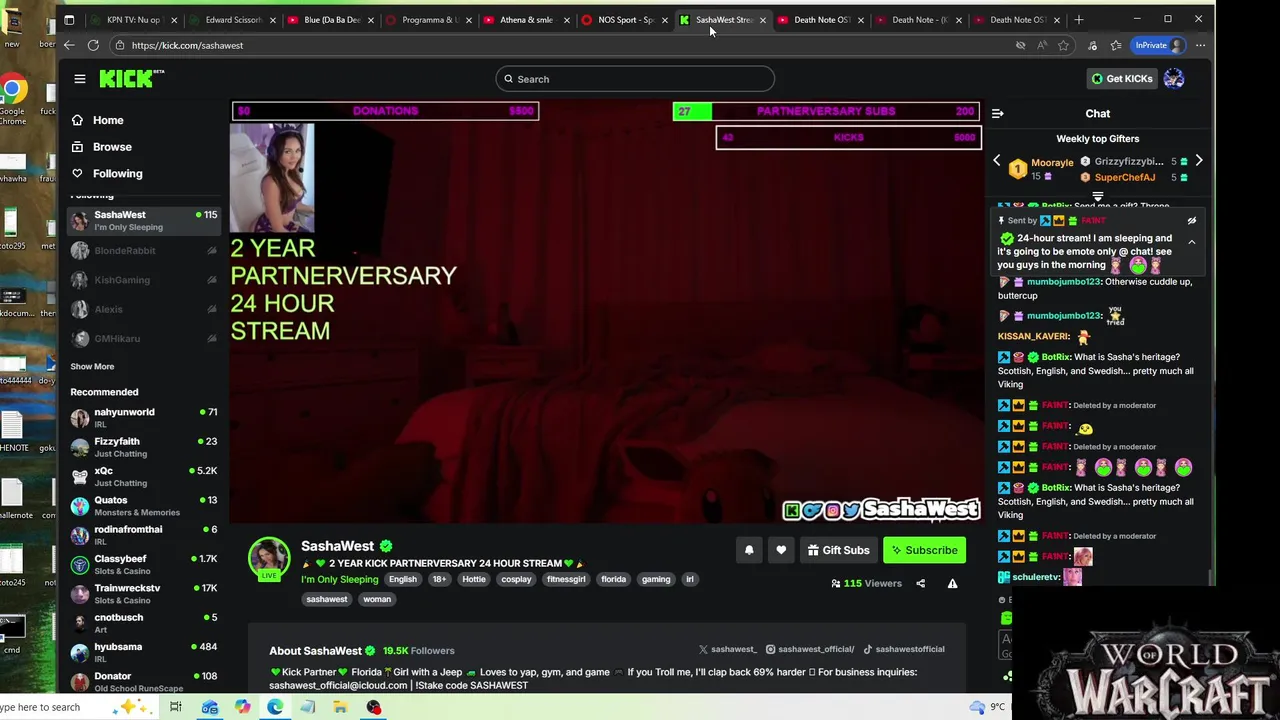Switch to the Blue (Da Ba Dee) tab

330,20
